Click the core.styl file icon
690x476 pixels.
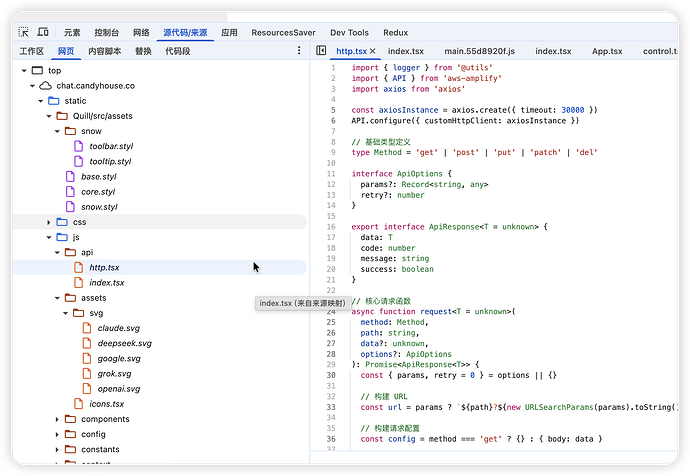click(70, 192)
